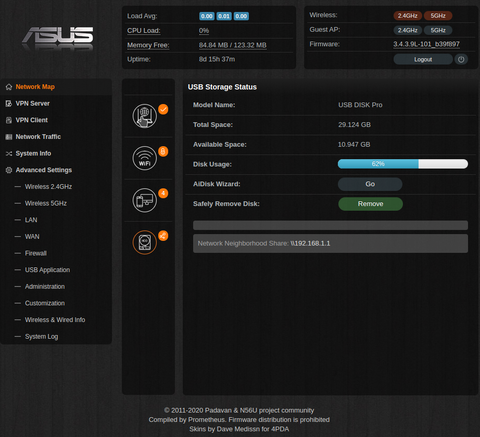
Task: Click the 0% CPU load value
Action: (204, 31)
